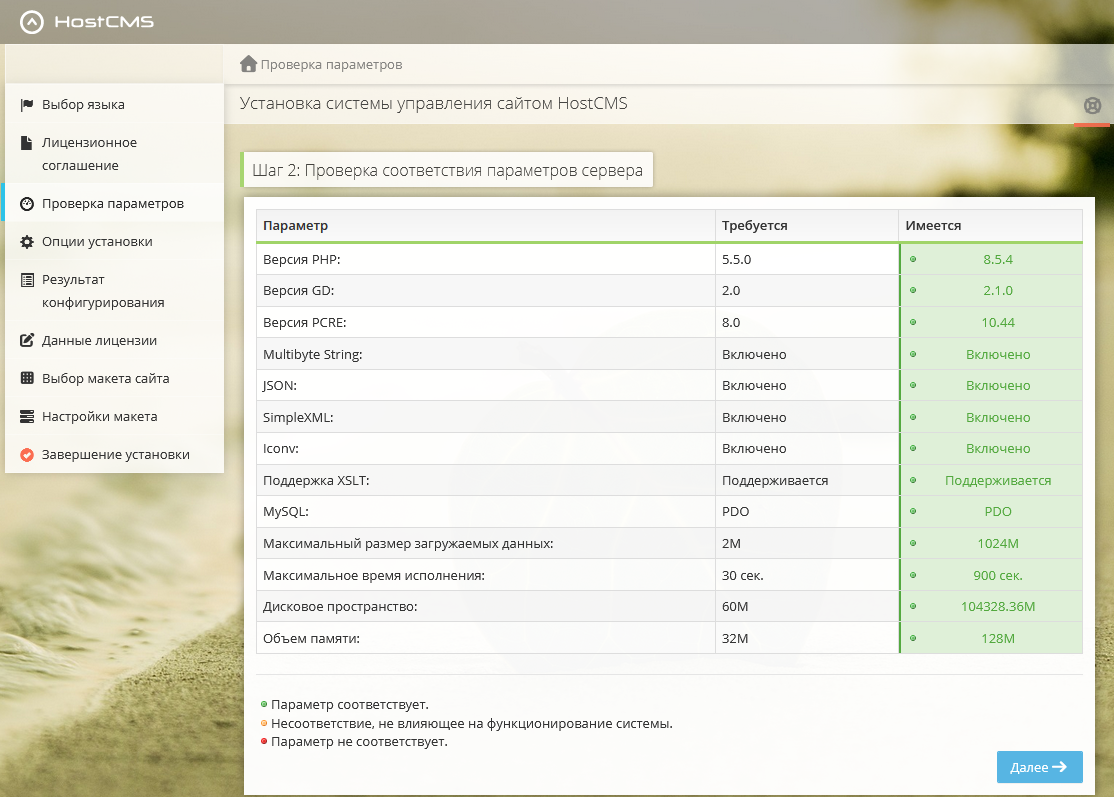The height and width of the screenshot is (797, 1114).
Task: Click the Далее next button
Action: pos(1039,767)
